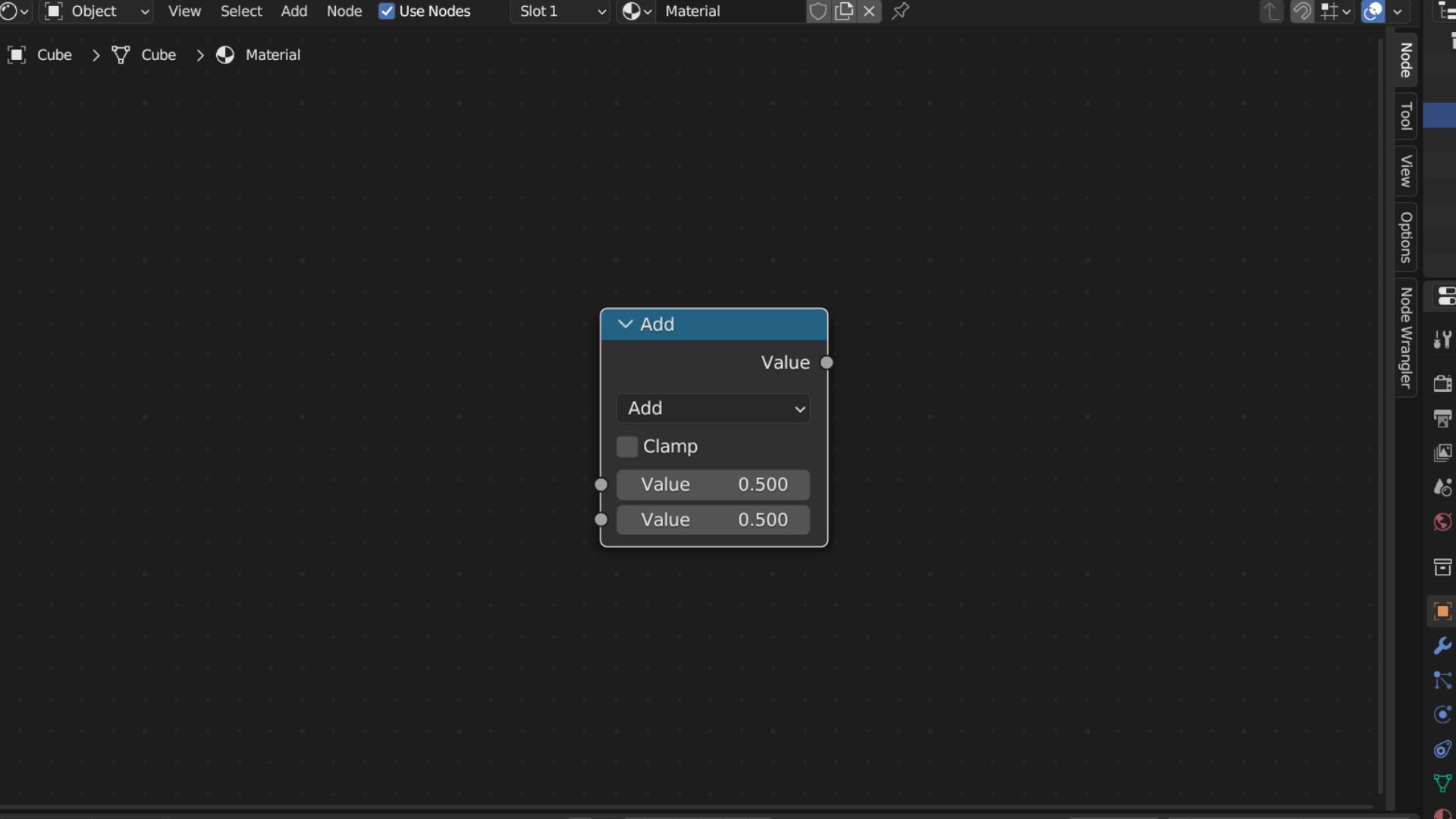Click the second Value input socket
The height and width of the screenshot is (819, 1456).
(601, 519)
